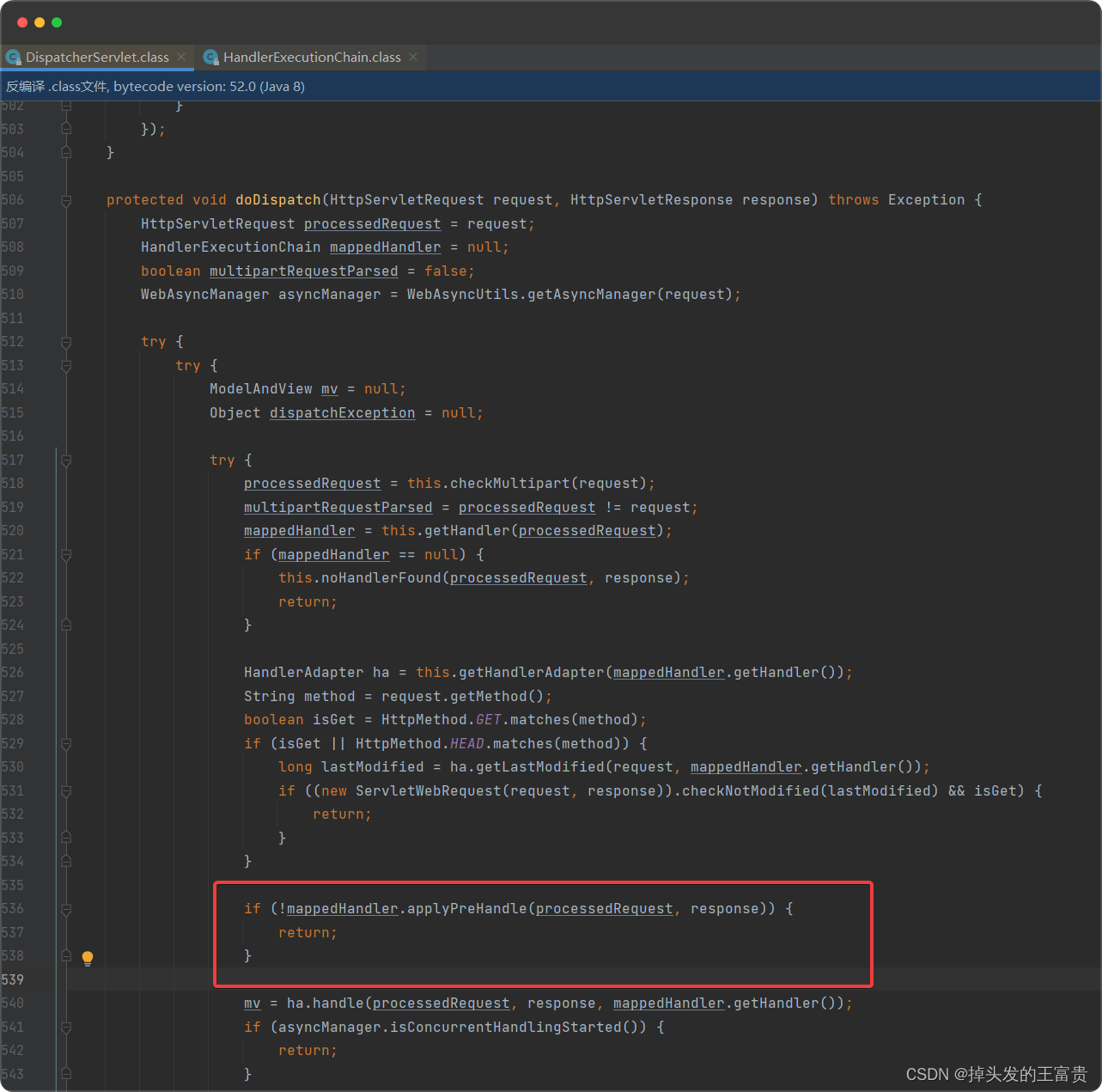Close the HandlerExecutionChain.class tab
1102x1092 pixels.
point(413,57)
